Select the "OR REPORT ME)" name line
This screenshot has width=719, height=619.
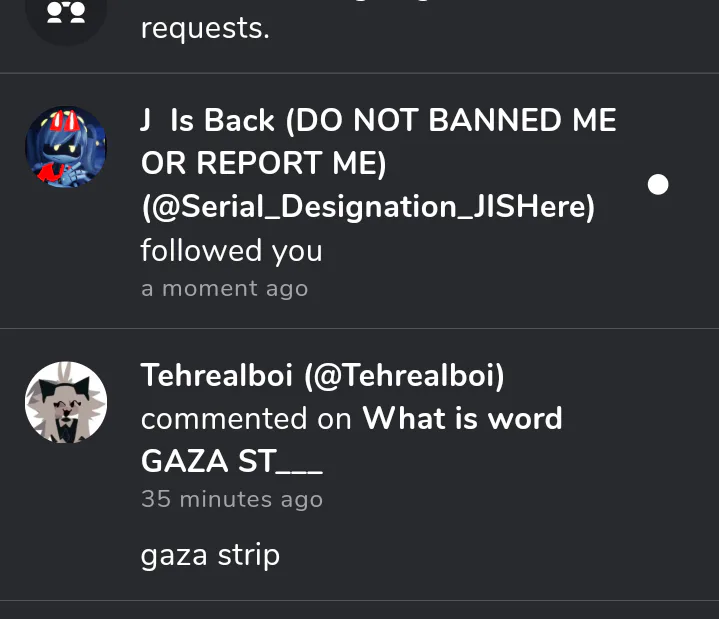tap(264, 163)
